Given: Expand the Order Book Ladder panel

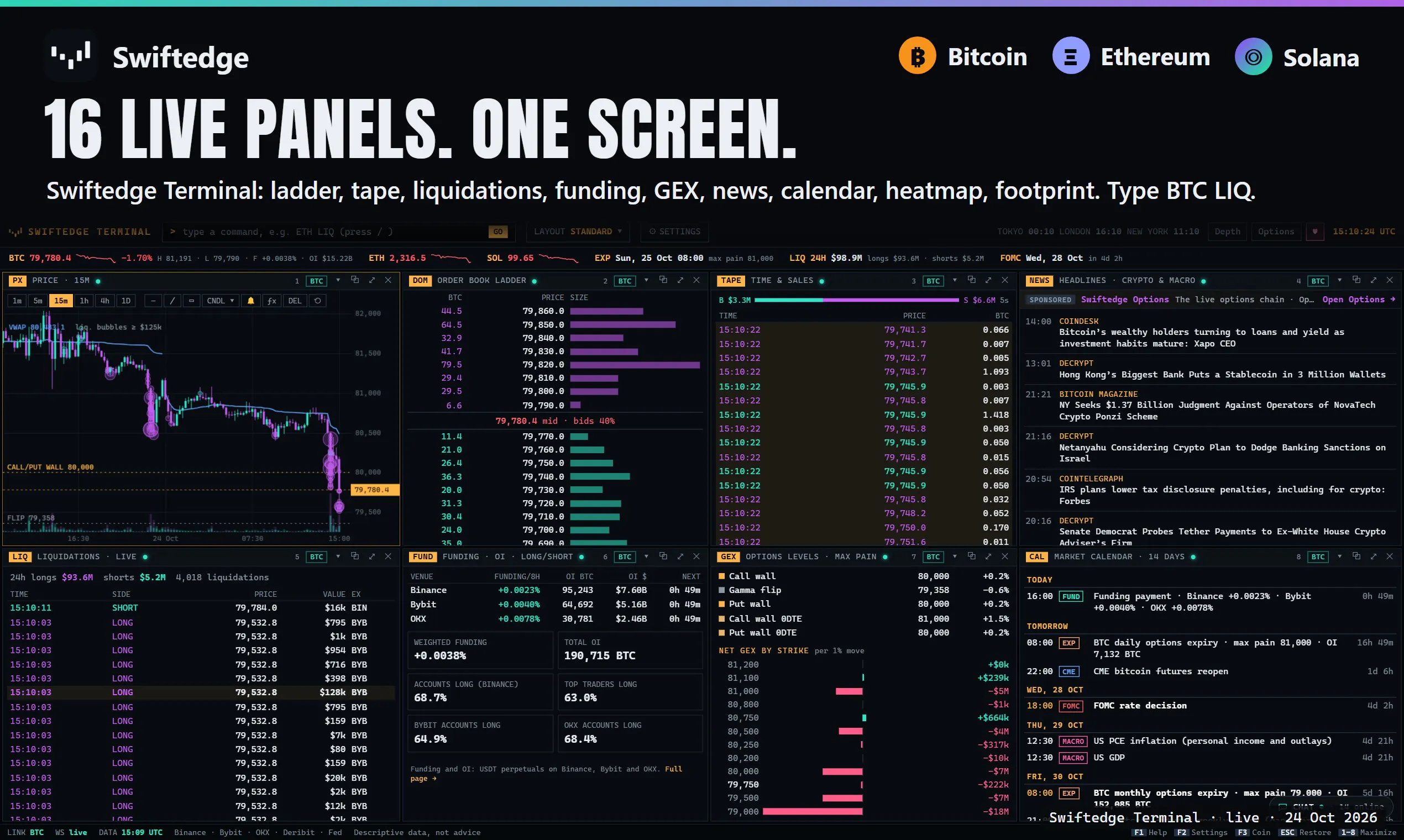Looking at the screenshot, I should 680,280.
